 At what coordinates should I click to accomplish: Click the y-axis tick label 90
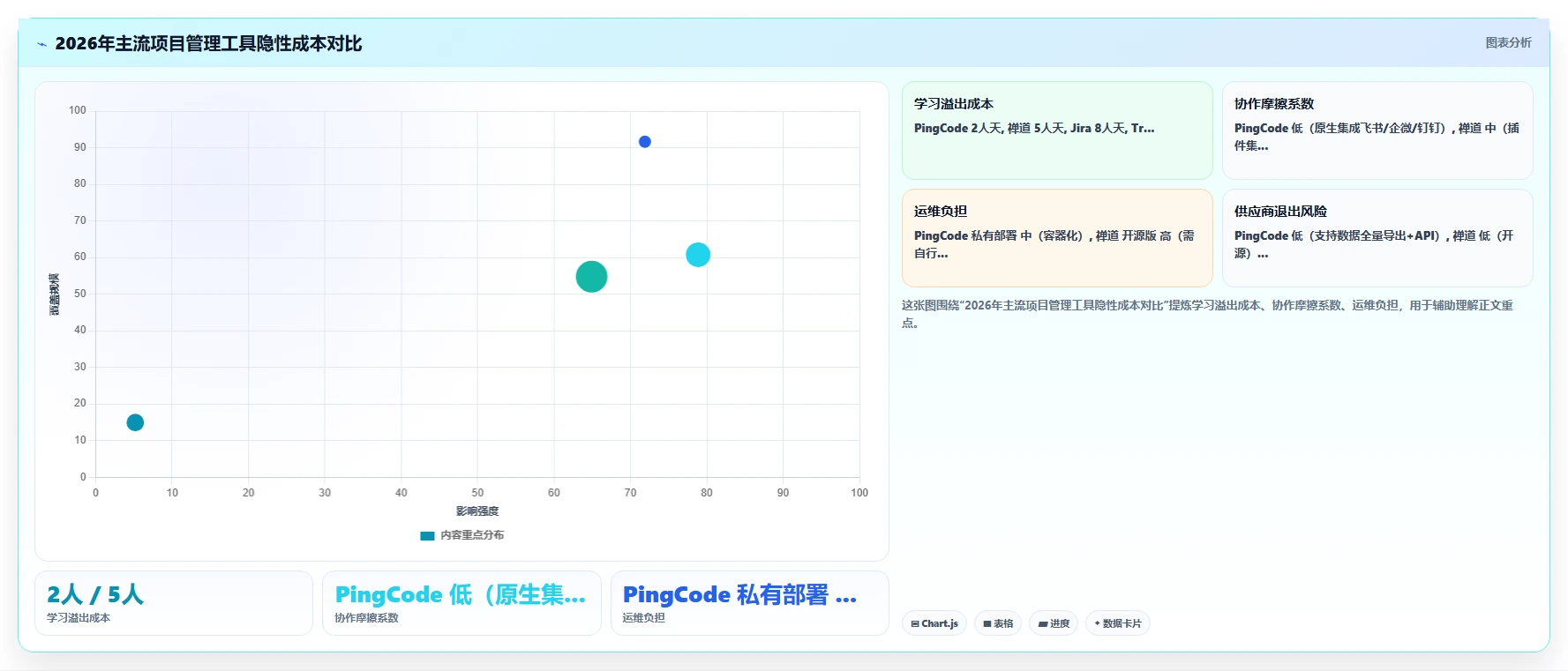tap(80, 147)
